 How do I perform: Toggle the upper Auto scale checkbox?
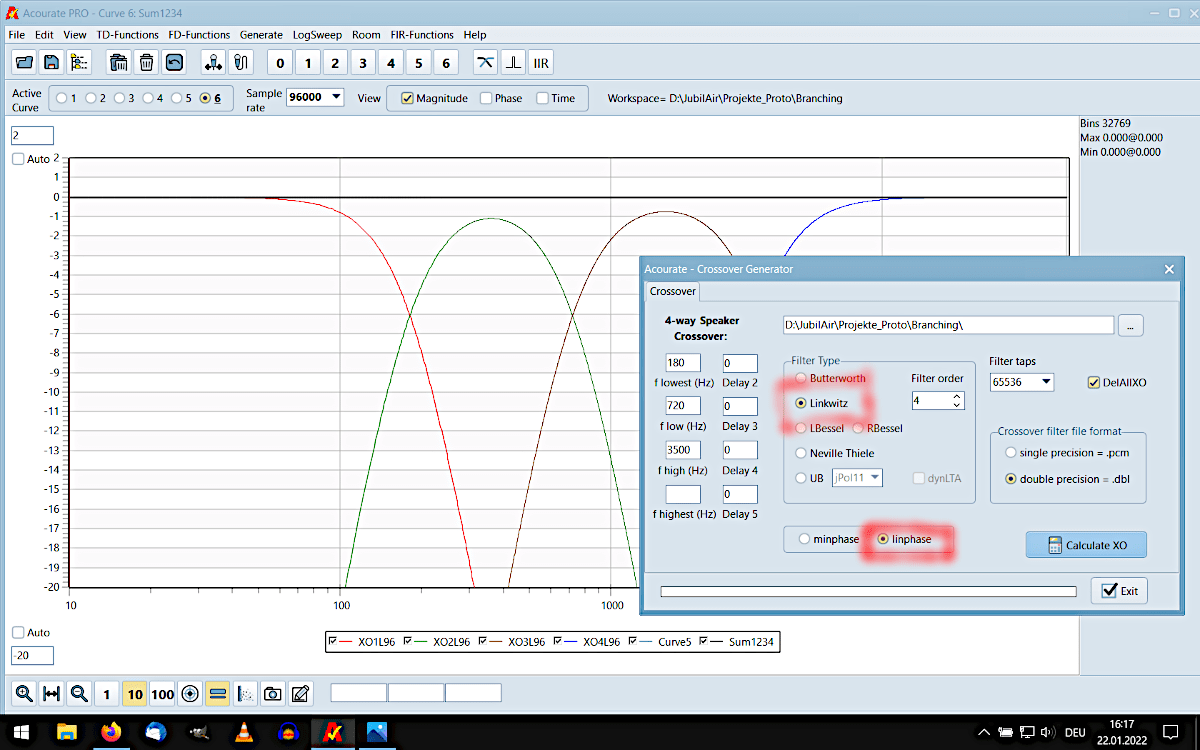(x=18, y=159)
